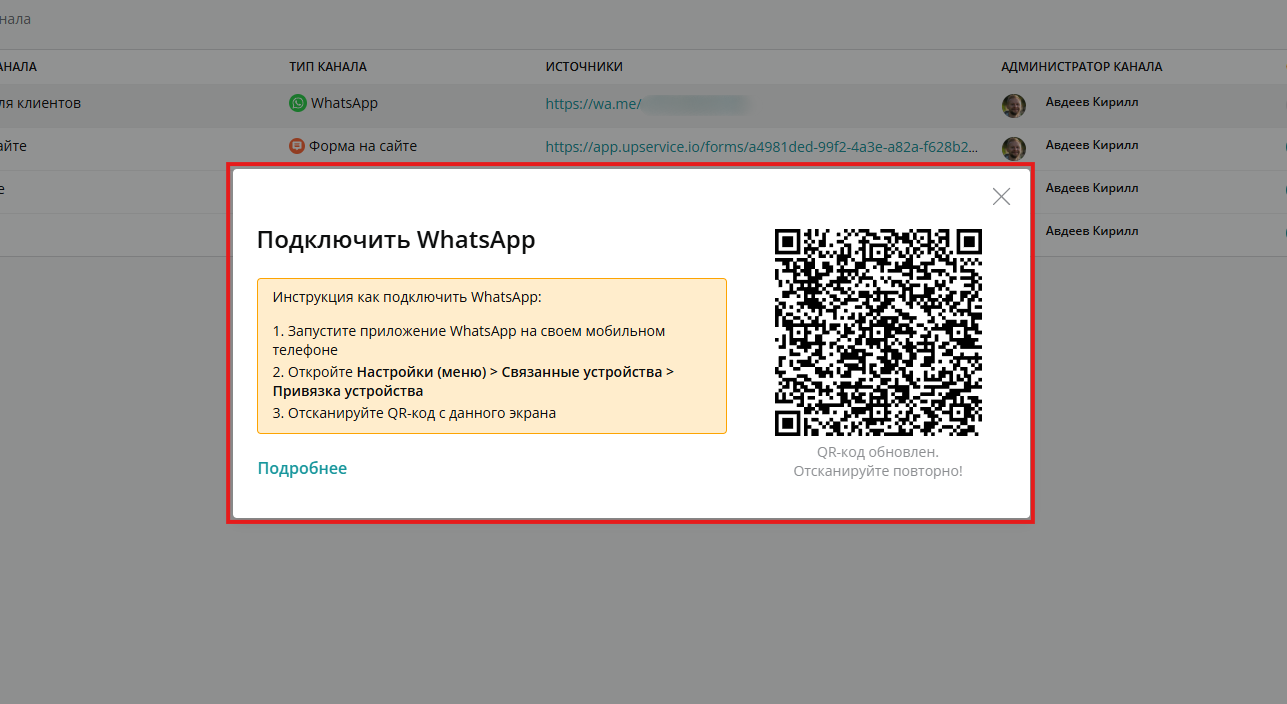
Task: Click step 'Отсканируйте QR-код с данного экрана'
Action: click(x=414, y=412)
